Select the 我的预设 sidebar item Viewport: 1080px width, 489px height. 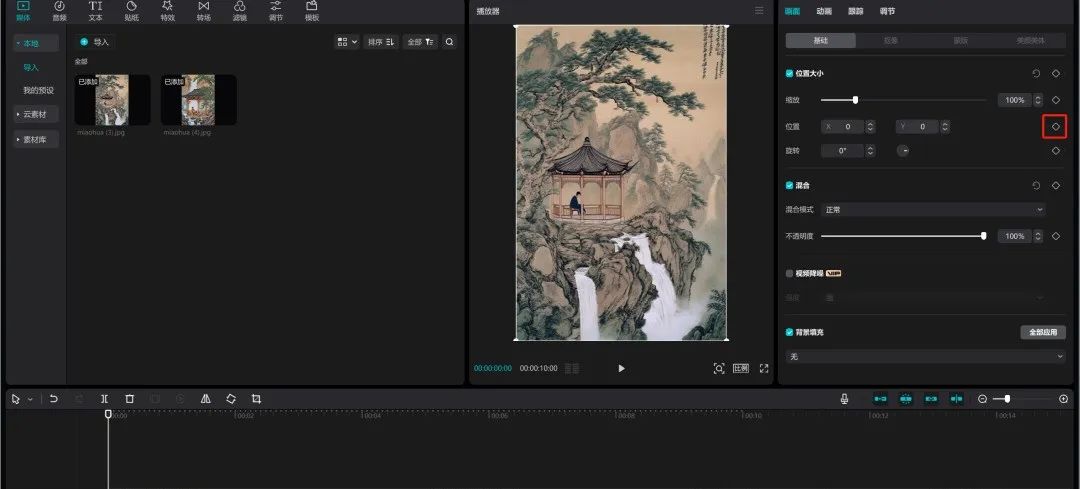pyautogui.click(x=39, y=90)
